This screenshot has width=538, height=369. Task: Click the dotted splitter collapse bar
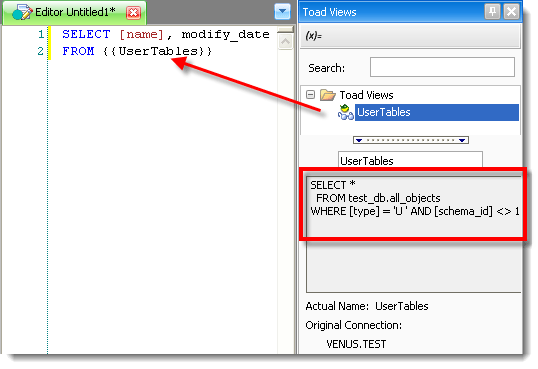[411, 140]
